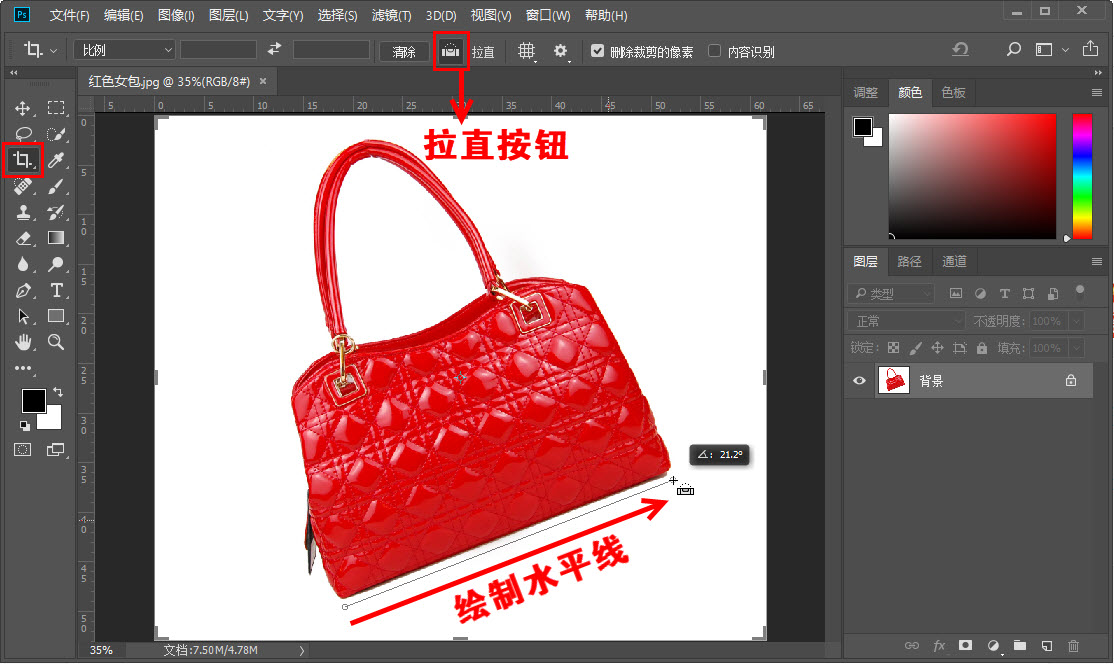The image size is (1114, 664).
Task: Click the rainbow hue slider strip
Action: point(1082,176)
